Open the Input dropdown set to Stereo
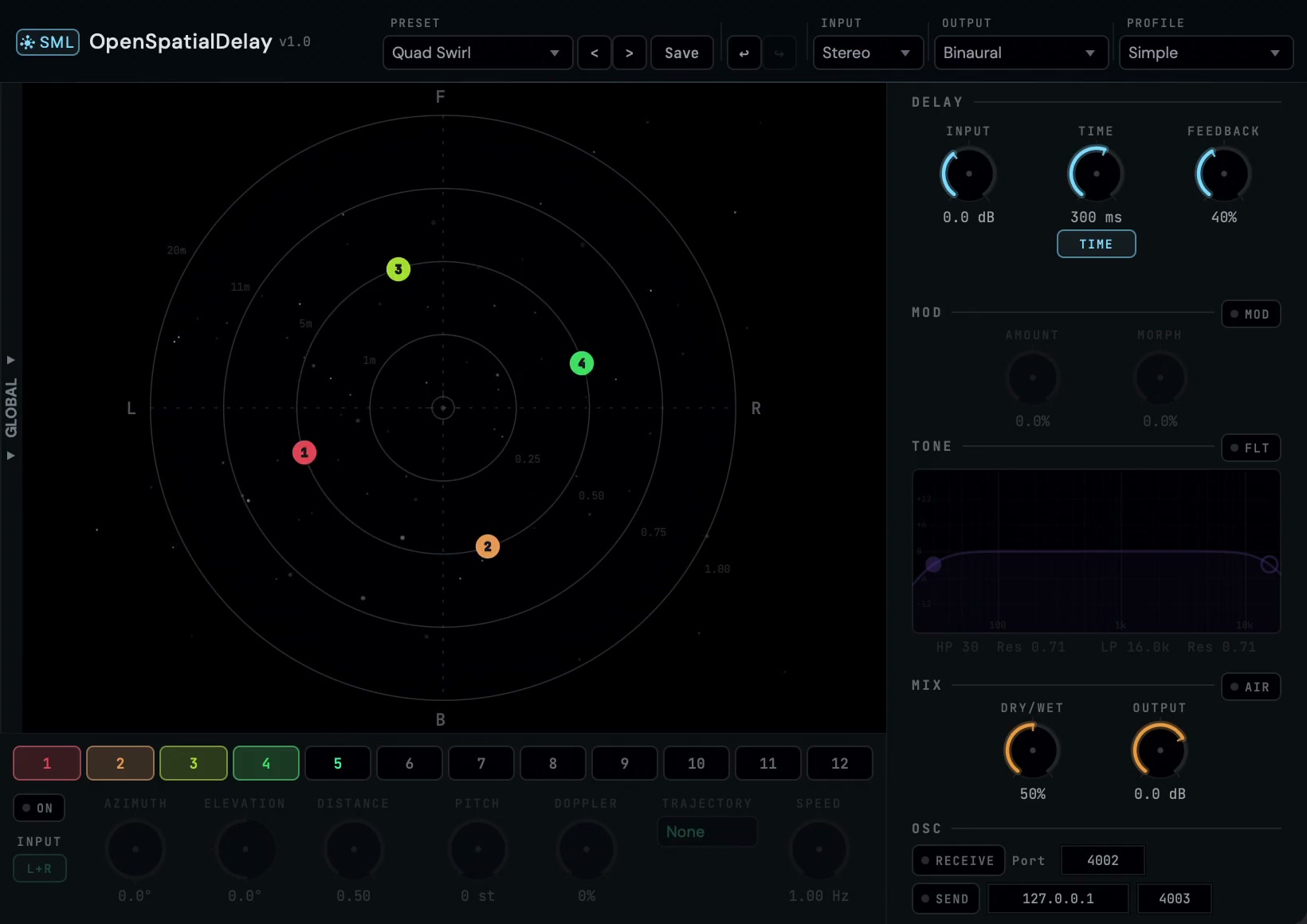 pyautogui.click(x=868, y=53)
